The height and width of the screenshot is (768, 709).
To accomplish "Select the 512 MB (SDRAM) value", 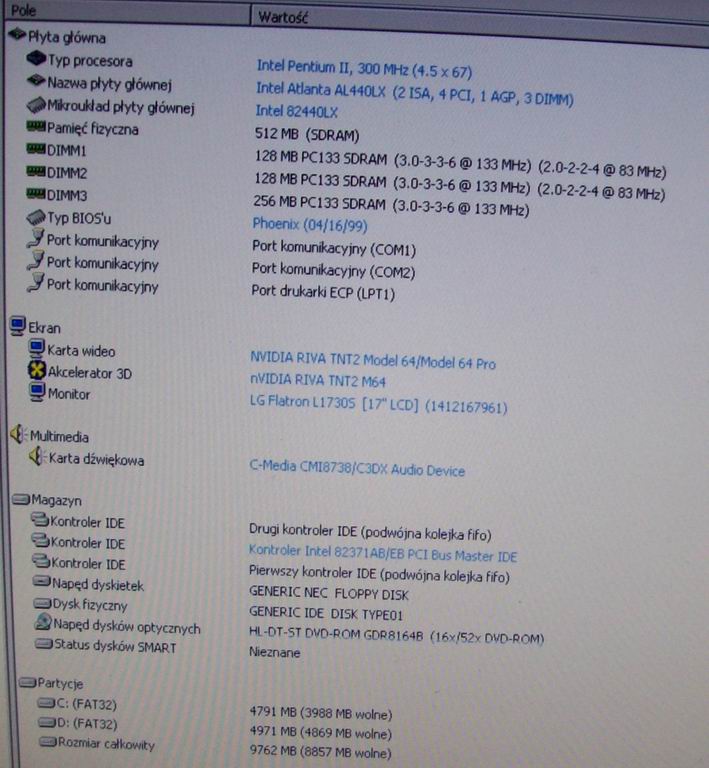I will point(307,134).
